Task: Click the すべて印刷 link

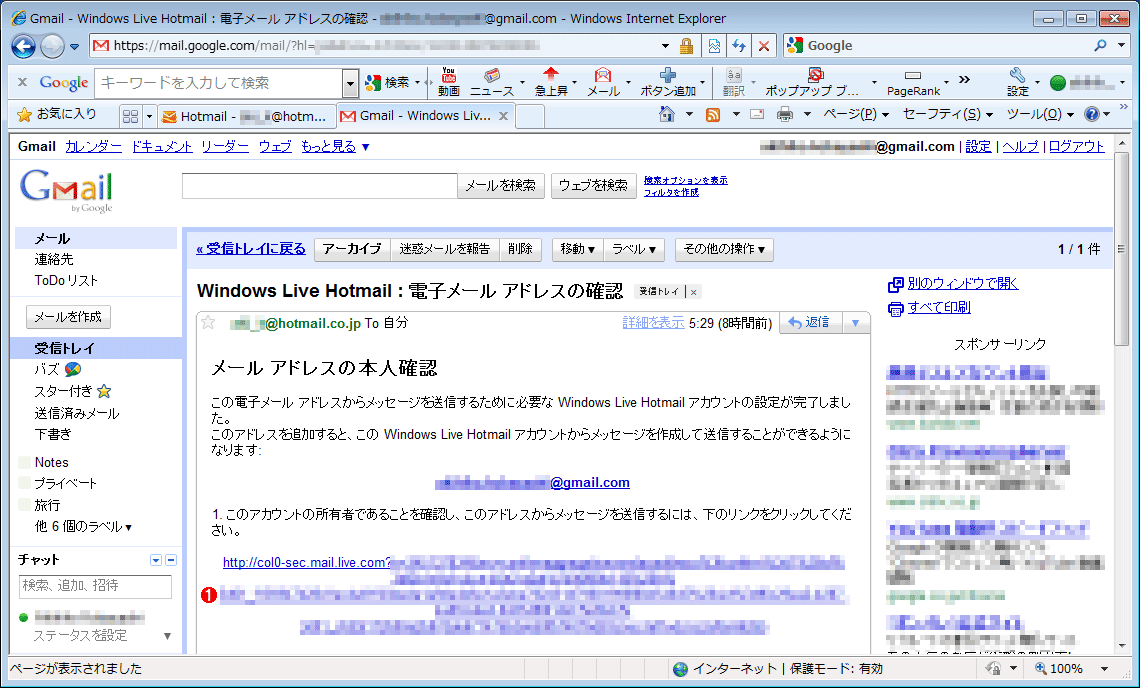Action: point(939,308)
